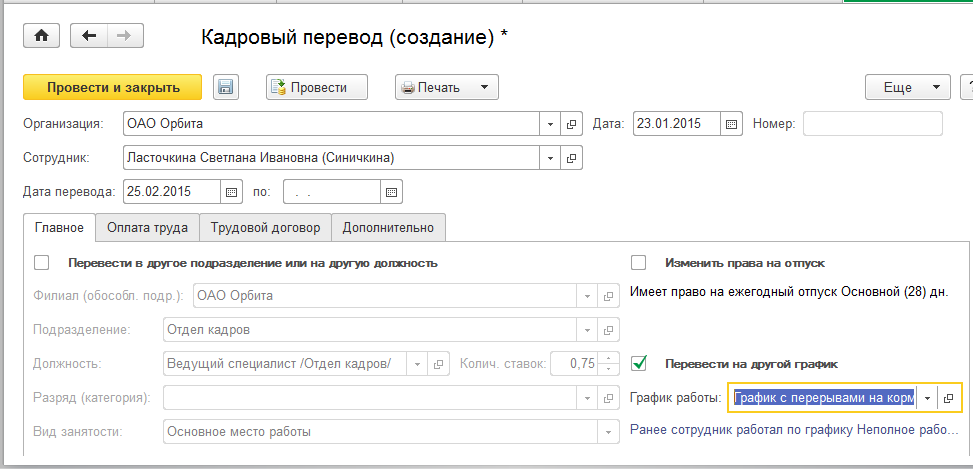Go back with the left arrow
Screen dimensions: 973x469
[x=88, y=36]
